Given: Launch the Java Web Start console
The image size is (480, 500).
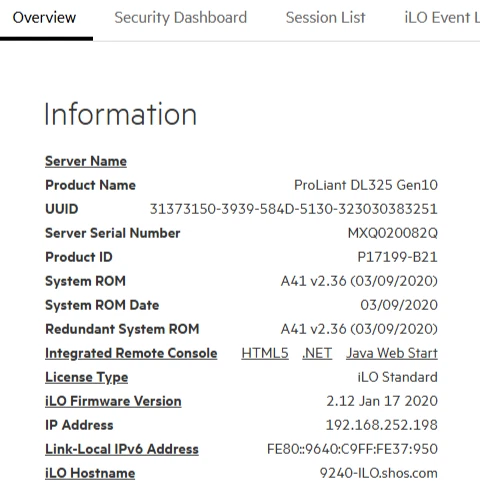Looking at the screenshot, I should 392,353.
